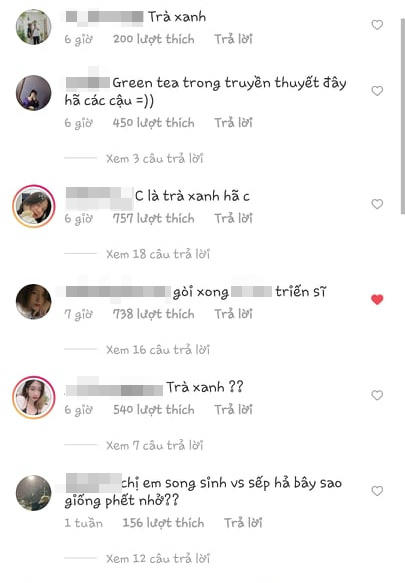Like the 'Trà xanh ??' comment
405x583 pixels.
(377, 395)
